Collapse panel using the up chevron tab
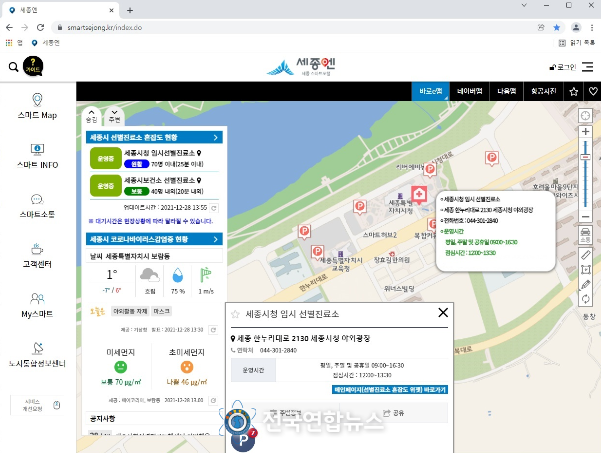The height and width of the screenshot is (453, 601). pos(92,115)
